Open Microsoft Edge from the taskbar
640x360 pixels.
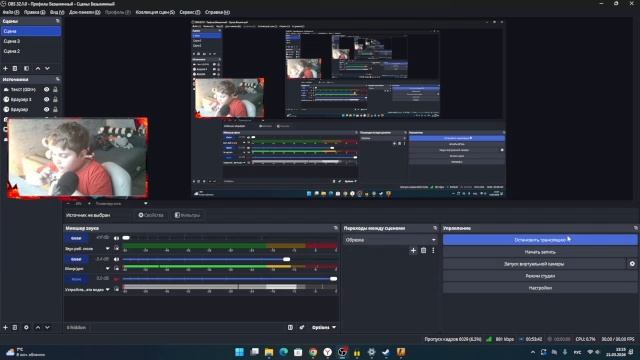[x=284, y=352]
